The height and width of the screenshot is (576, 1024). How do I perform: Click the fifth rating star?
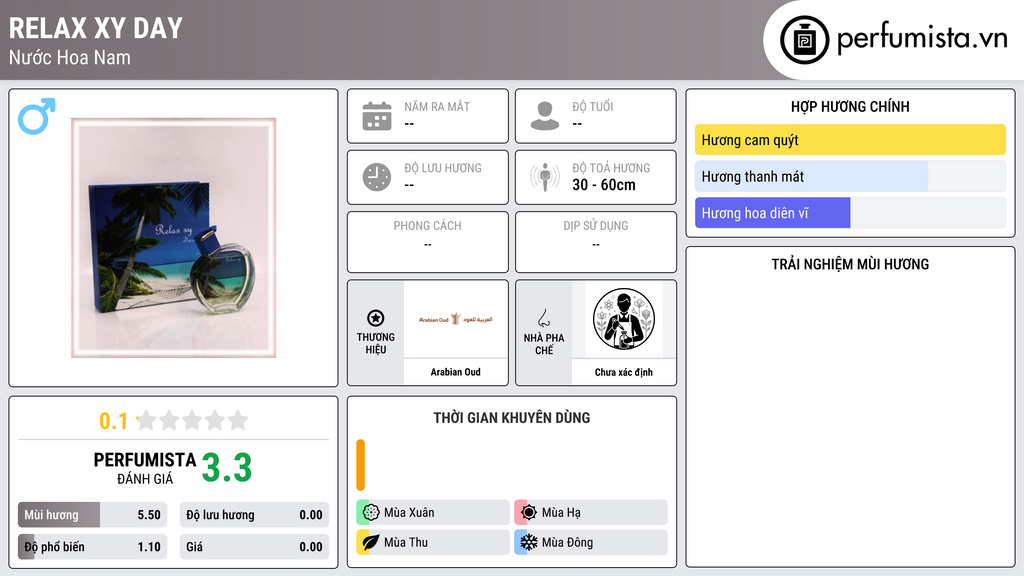tap(238, 420)
